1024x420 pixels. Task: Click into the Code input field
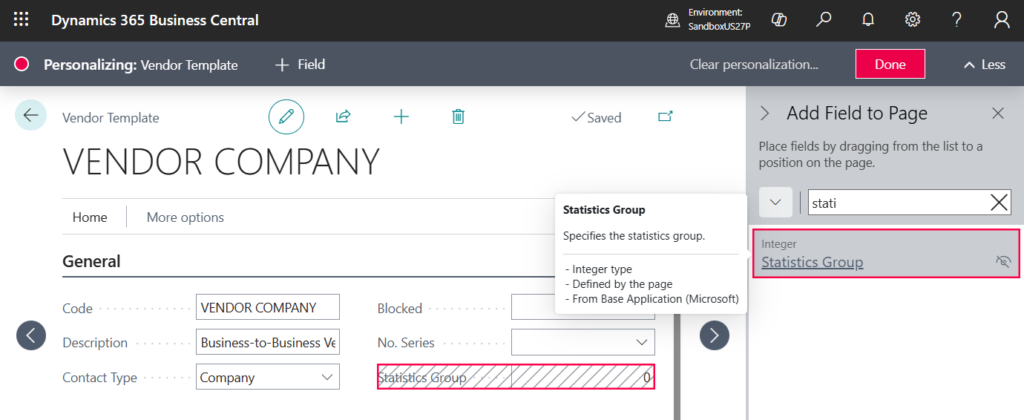click(x=268, y=308)
